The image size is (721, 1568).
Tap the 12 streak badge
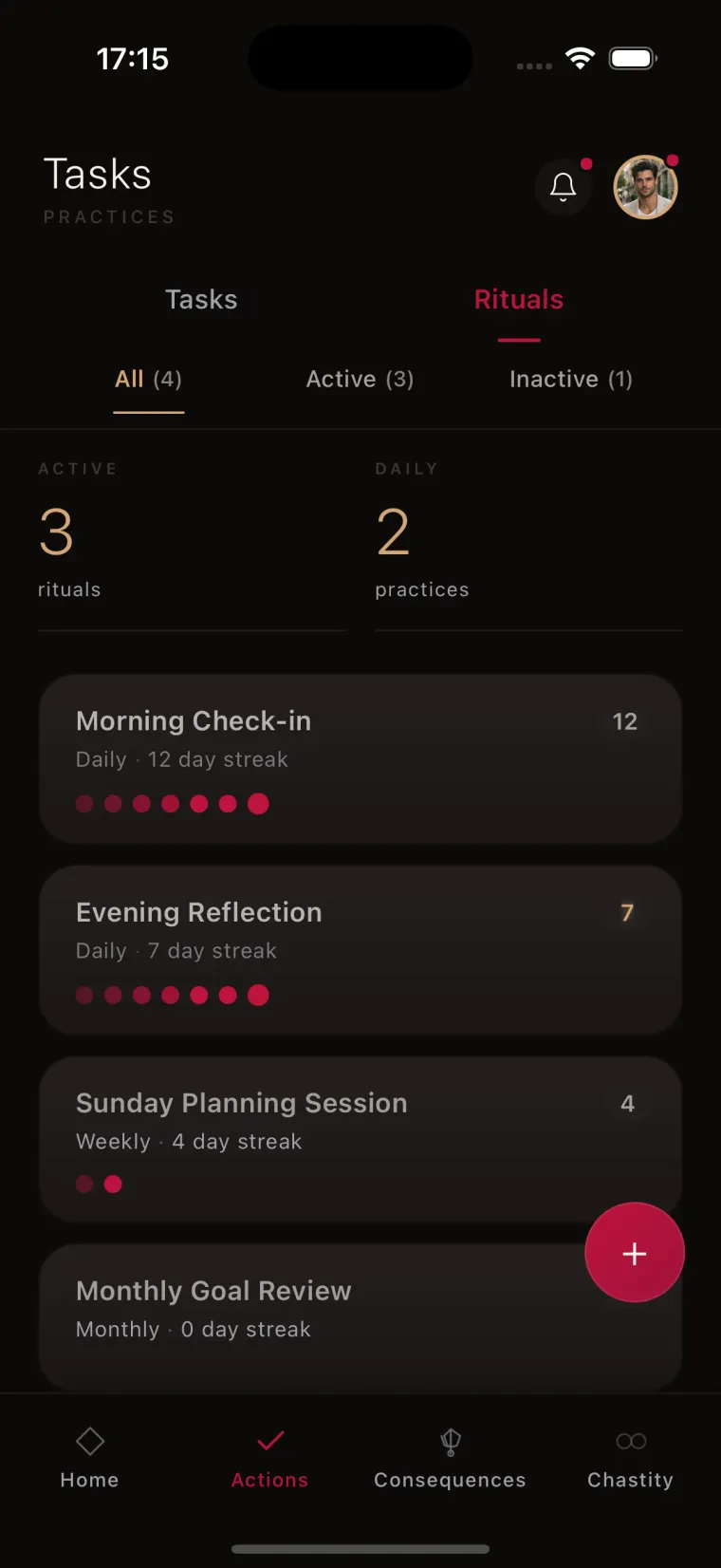click(624, 722)
